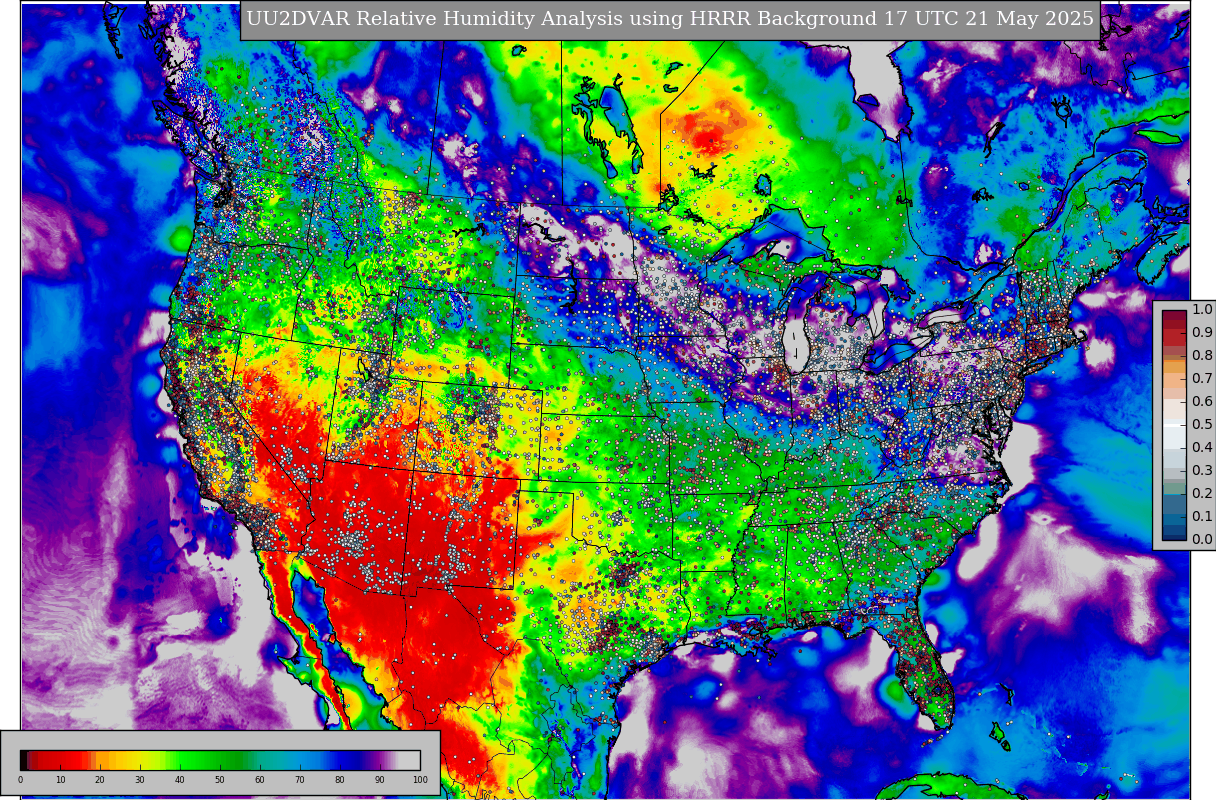Click the 0 tick label on the bottom humidity scale
1216x800 pixels.
point(20,780)
